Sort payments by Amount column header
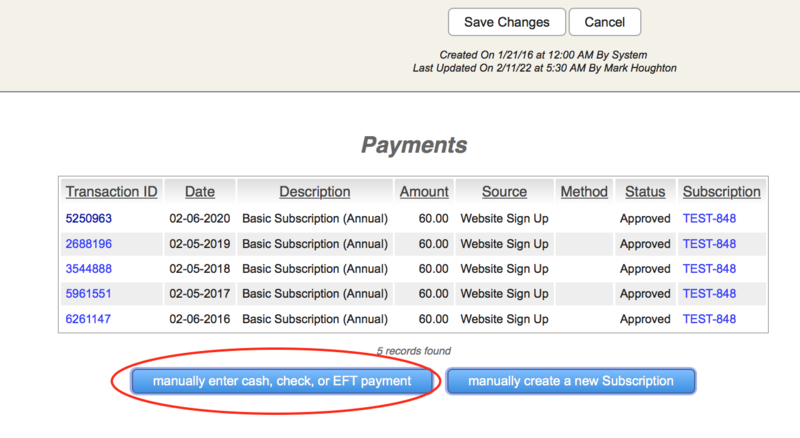800x438 pixels. coord(424,192)
